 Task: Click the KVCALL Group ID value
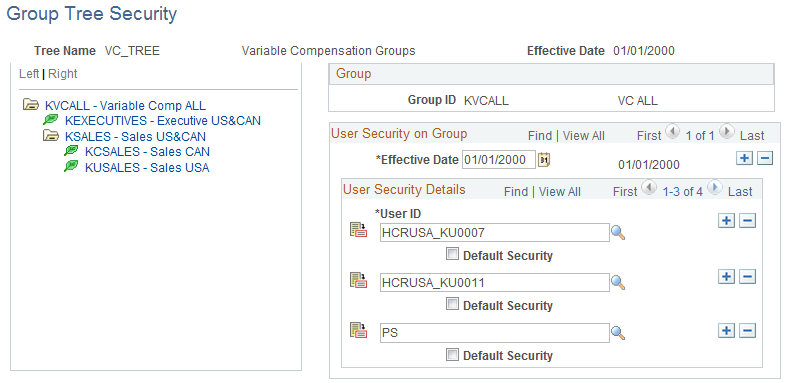[x=486, y=101]
